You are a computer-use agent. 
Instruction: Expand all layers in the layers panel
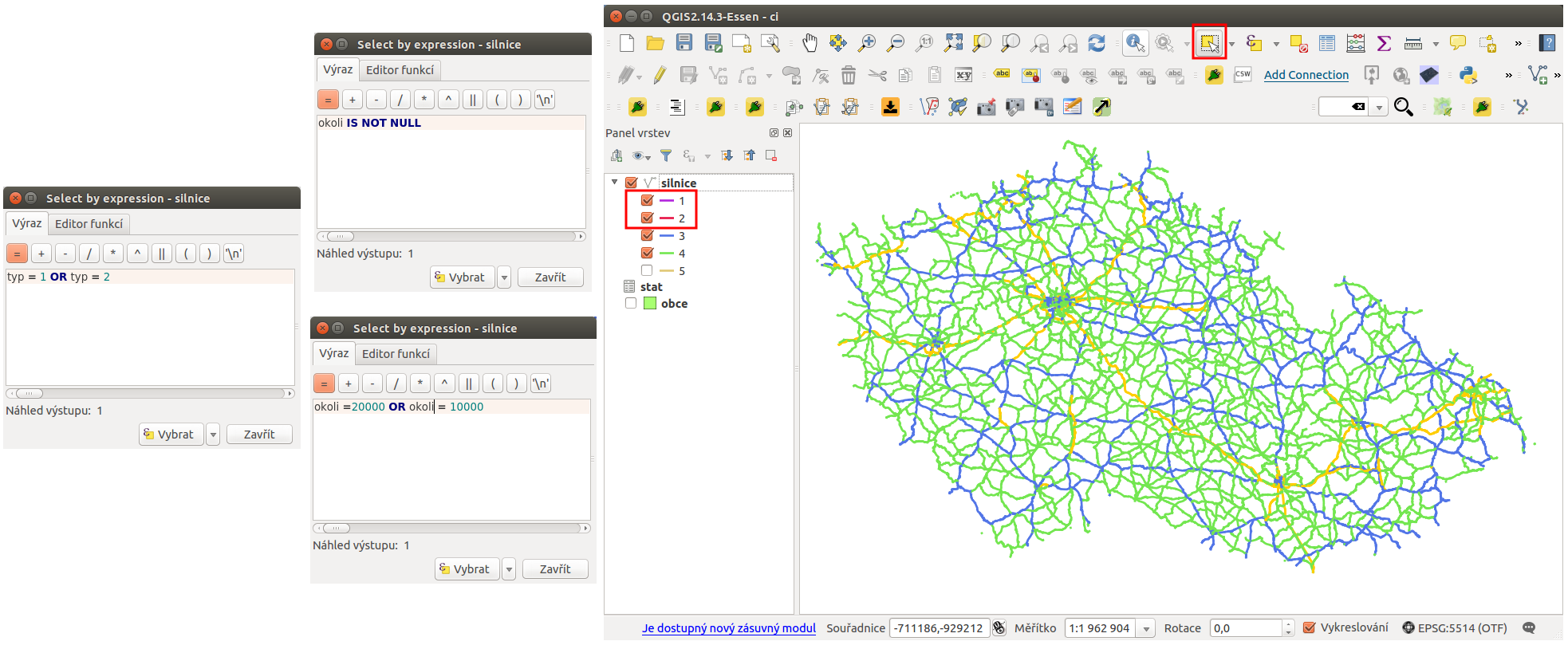(x=727, y=155)
